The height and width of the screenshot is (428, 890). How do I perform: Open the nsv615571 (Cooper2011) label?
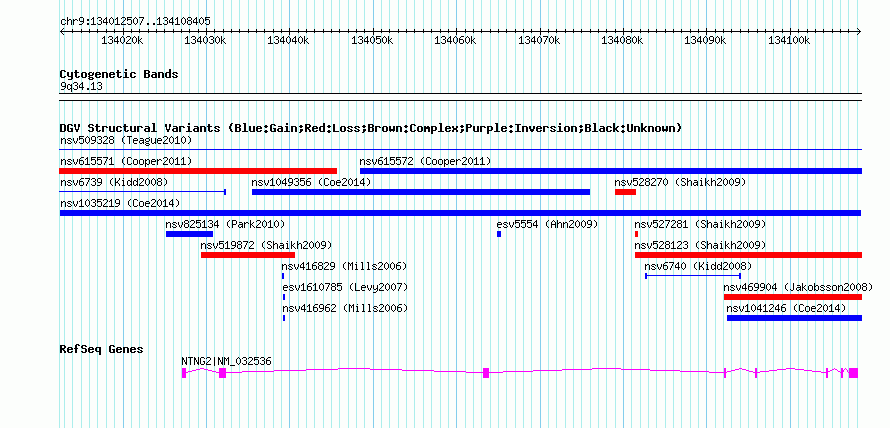[126, 161]
